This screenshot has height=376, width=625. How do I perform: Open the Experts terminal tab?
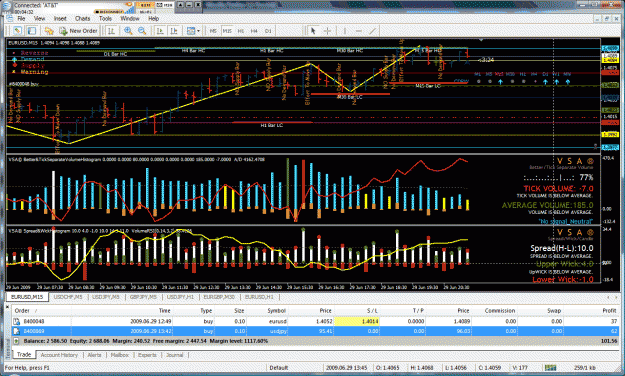(147, 355)
